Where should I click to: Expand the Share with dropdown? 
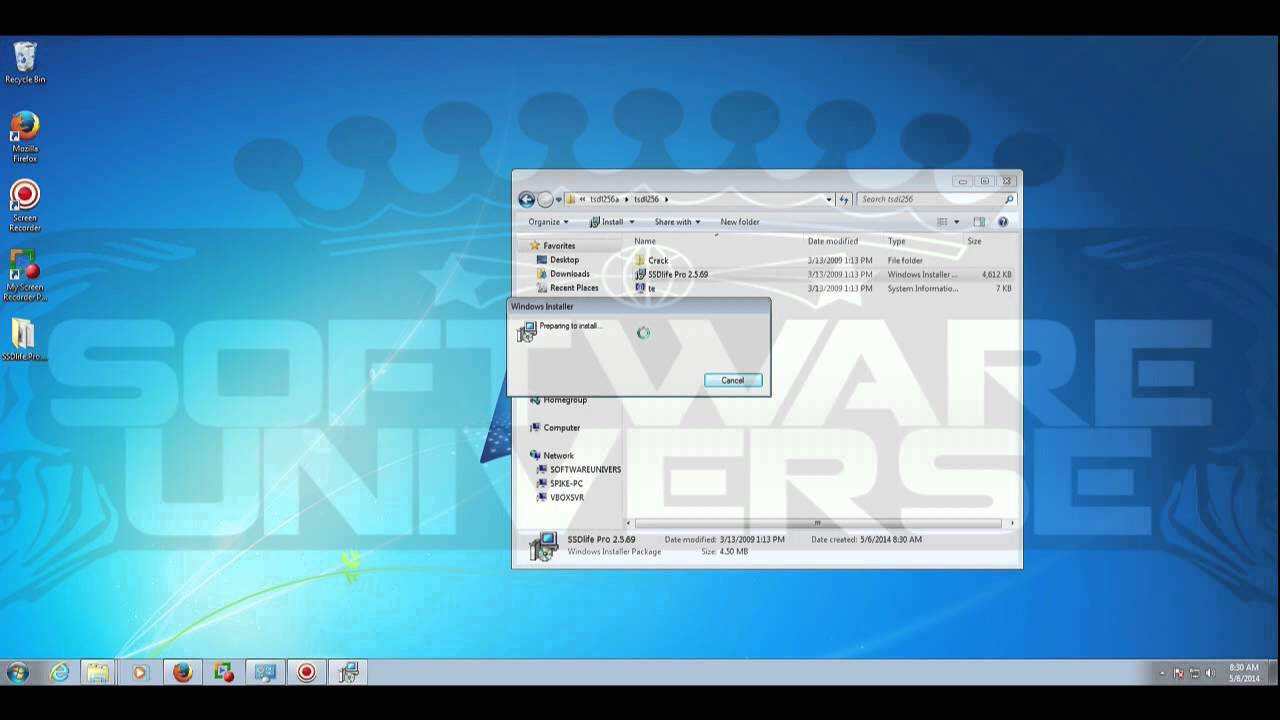coord(677,222)
